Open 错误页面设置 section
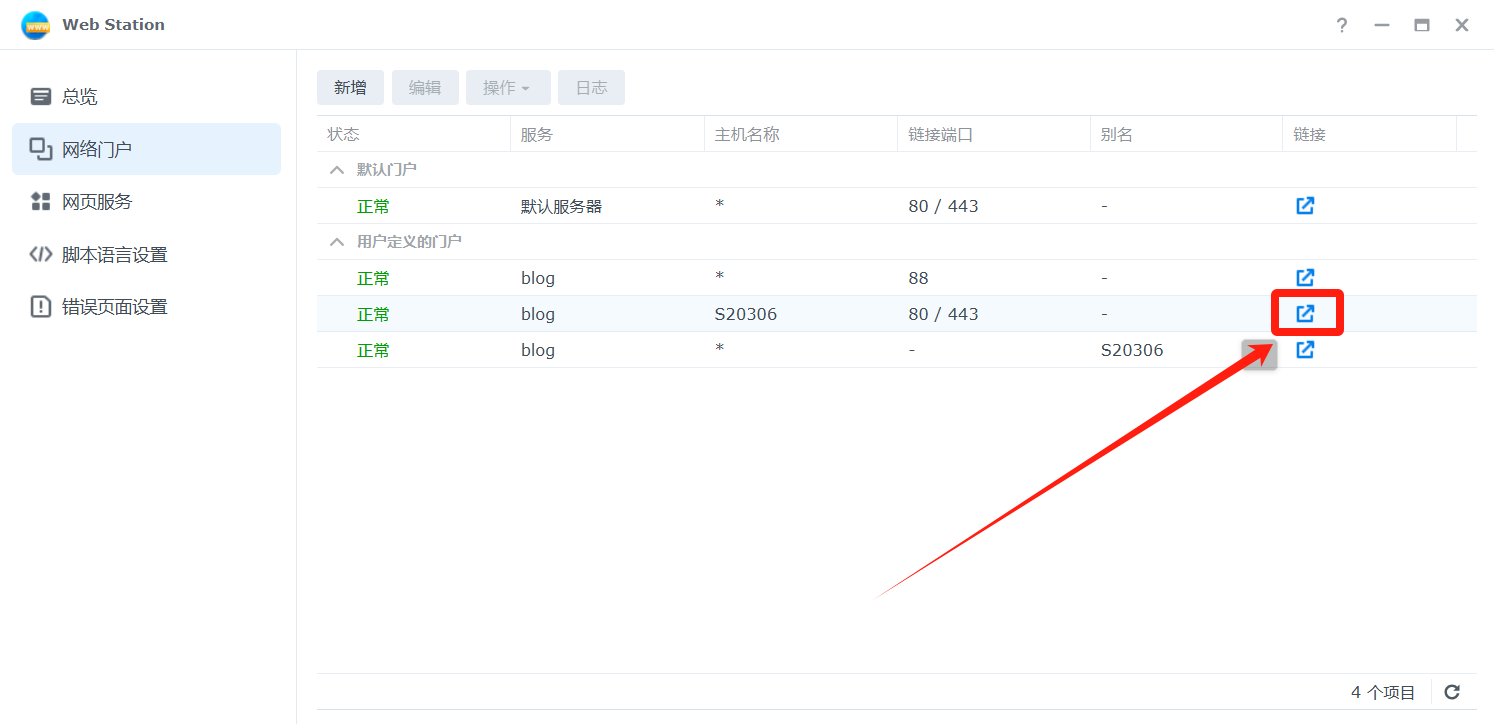 point(114,307)
